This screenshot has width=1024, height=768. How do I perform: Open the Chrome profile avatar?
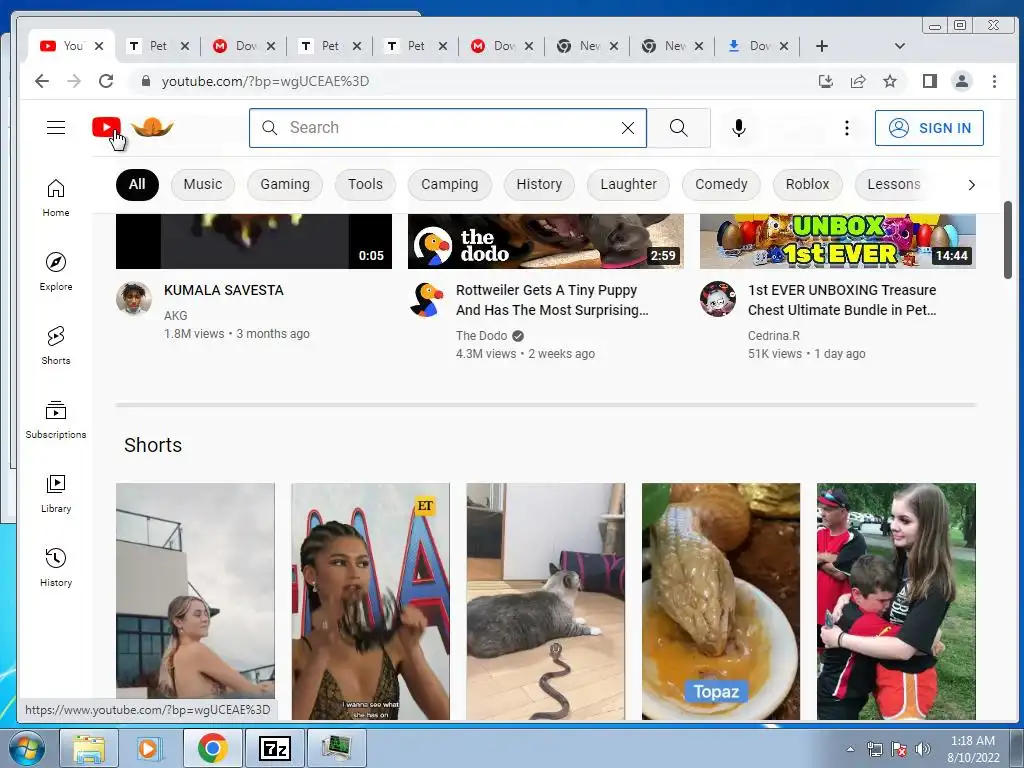click(x=961, y=81)
